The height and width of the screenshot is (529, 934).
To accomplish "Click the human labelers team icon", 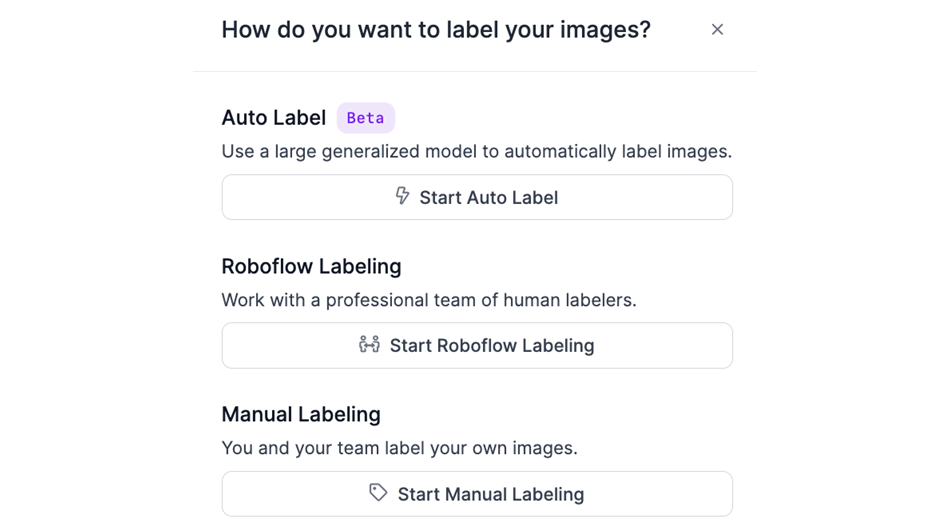I will click(x=369, y=344).
